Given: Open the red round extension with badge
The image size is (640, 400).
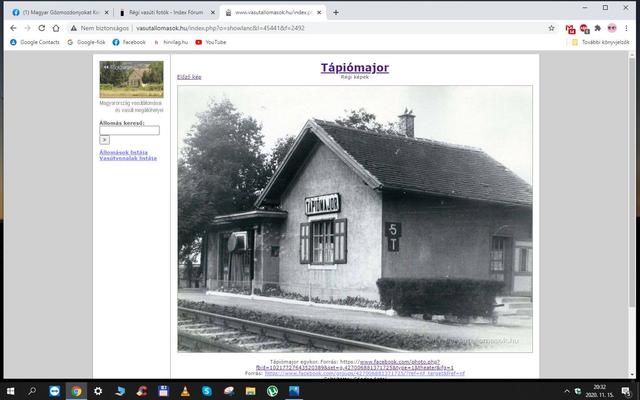Looking at the screenshot, I should click(584, 29).
